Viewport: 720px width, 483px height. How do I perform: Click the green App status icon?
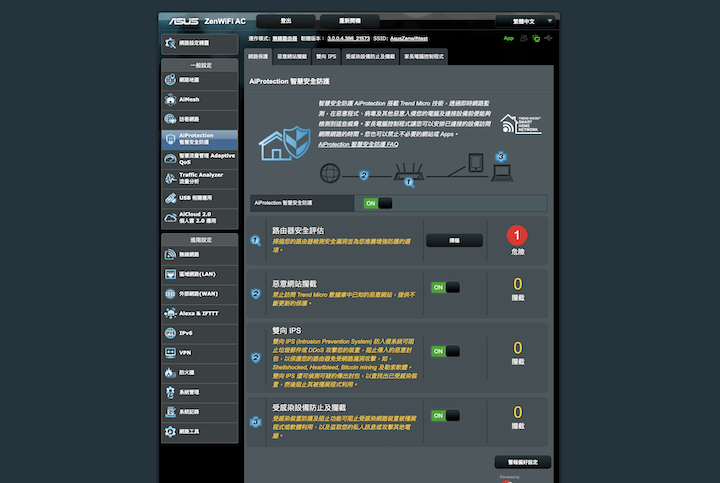[x=508, y=39]
